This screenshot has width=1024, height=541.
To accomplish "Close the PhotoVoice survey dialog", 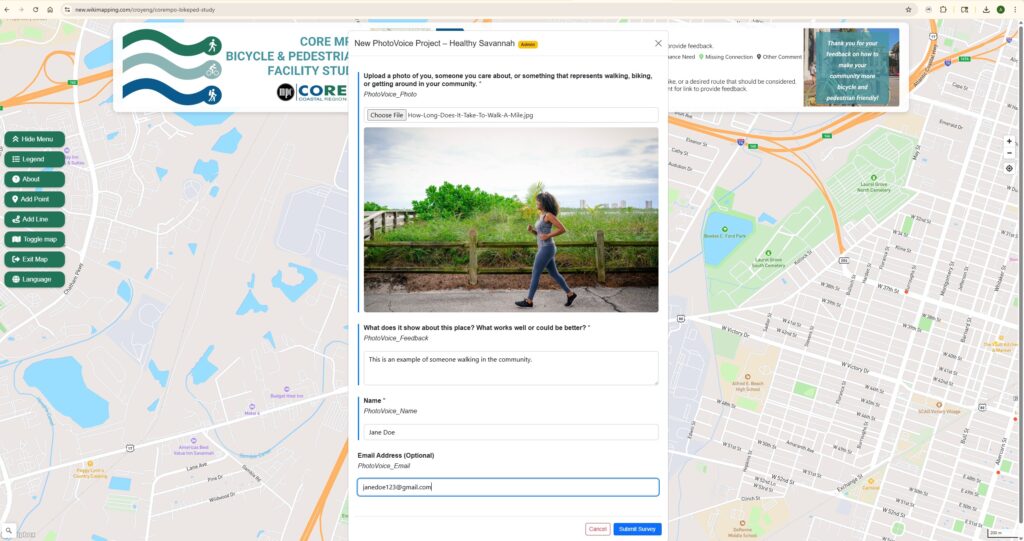I will click(x=658, y=43).
